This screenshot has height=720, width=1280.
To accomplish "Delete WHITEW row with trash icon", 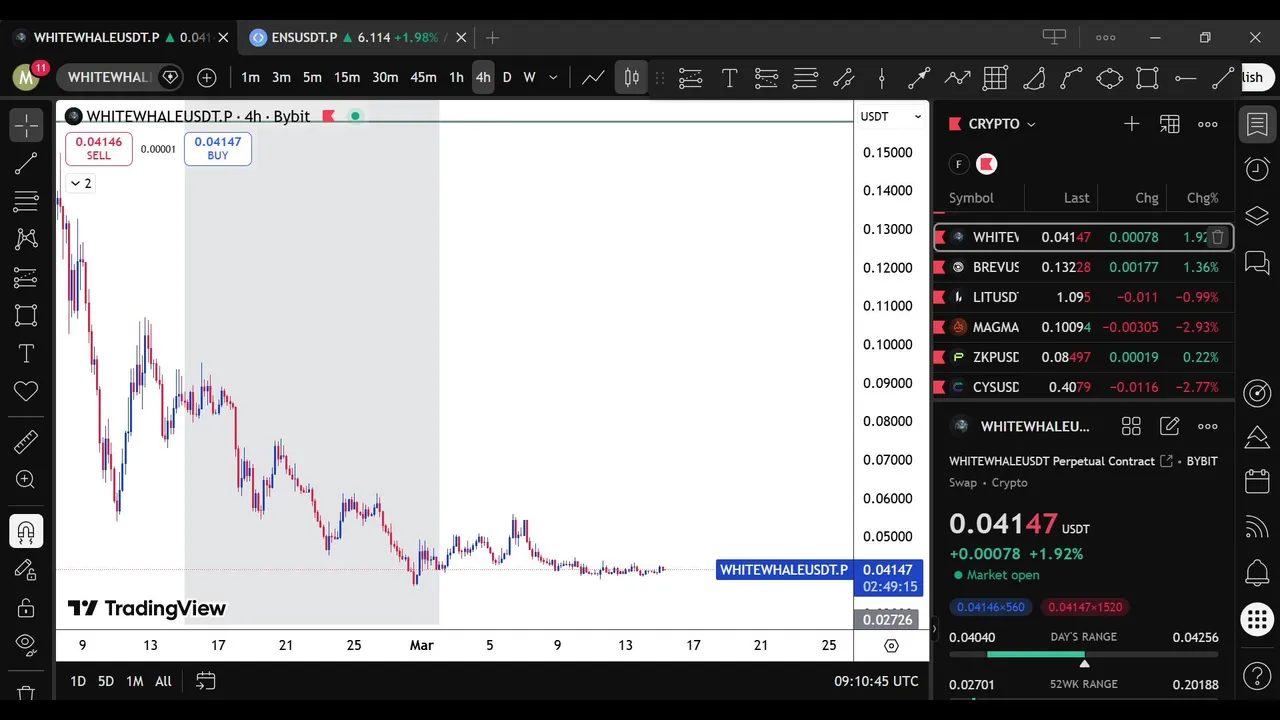I will point(1217,237).
